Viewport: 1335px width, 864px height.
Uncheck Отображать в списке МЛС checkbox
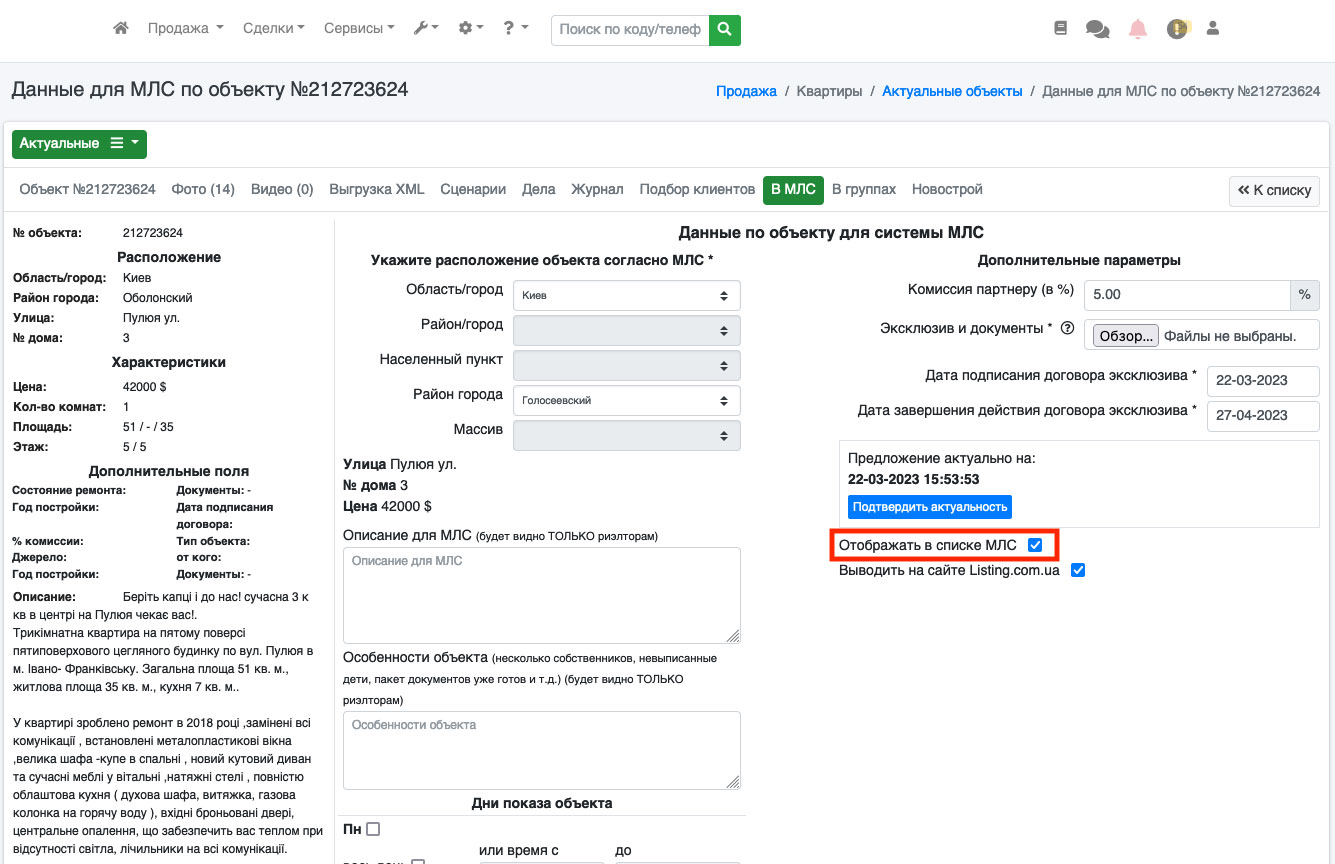tap(1035, 545)
